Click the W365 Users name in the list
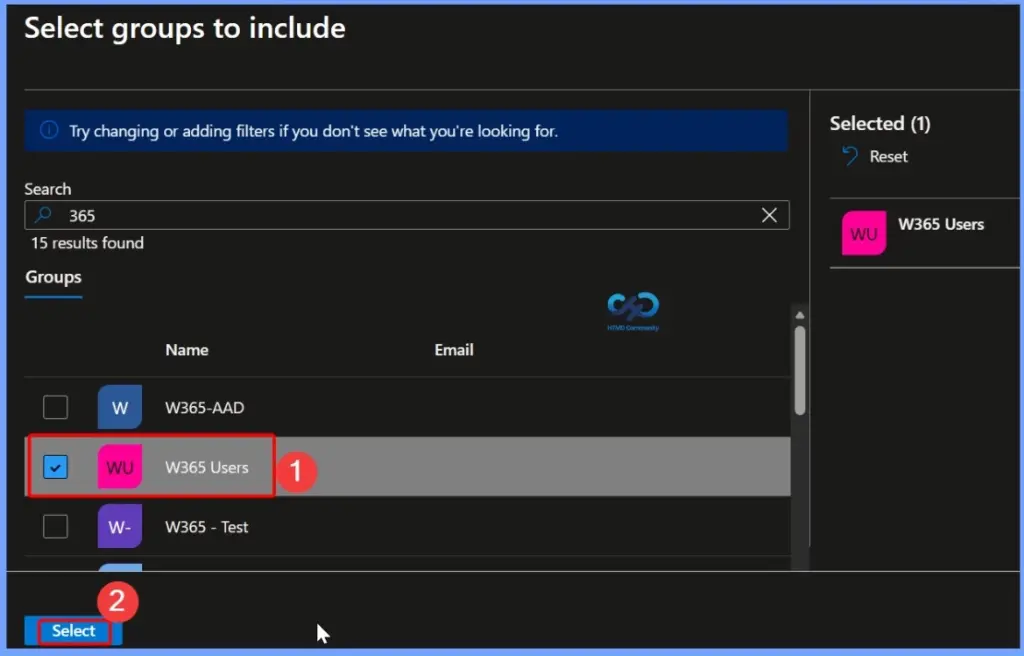 [x=206, y=467]
